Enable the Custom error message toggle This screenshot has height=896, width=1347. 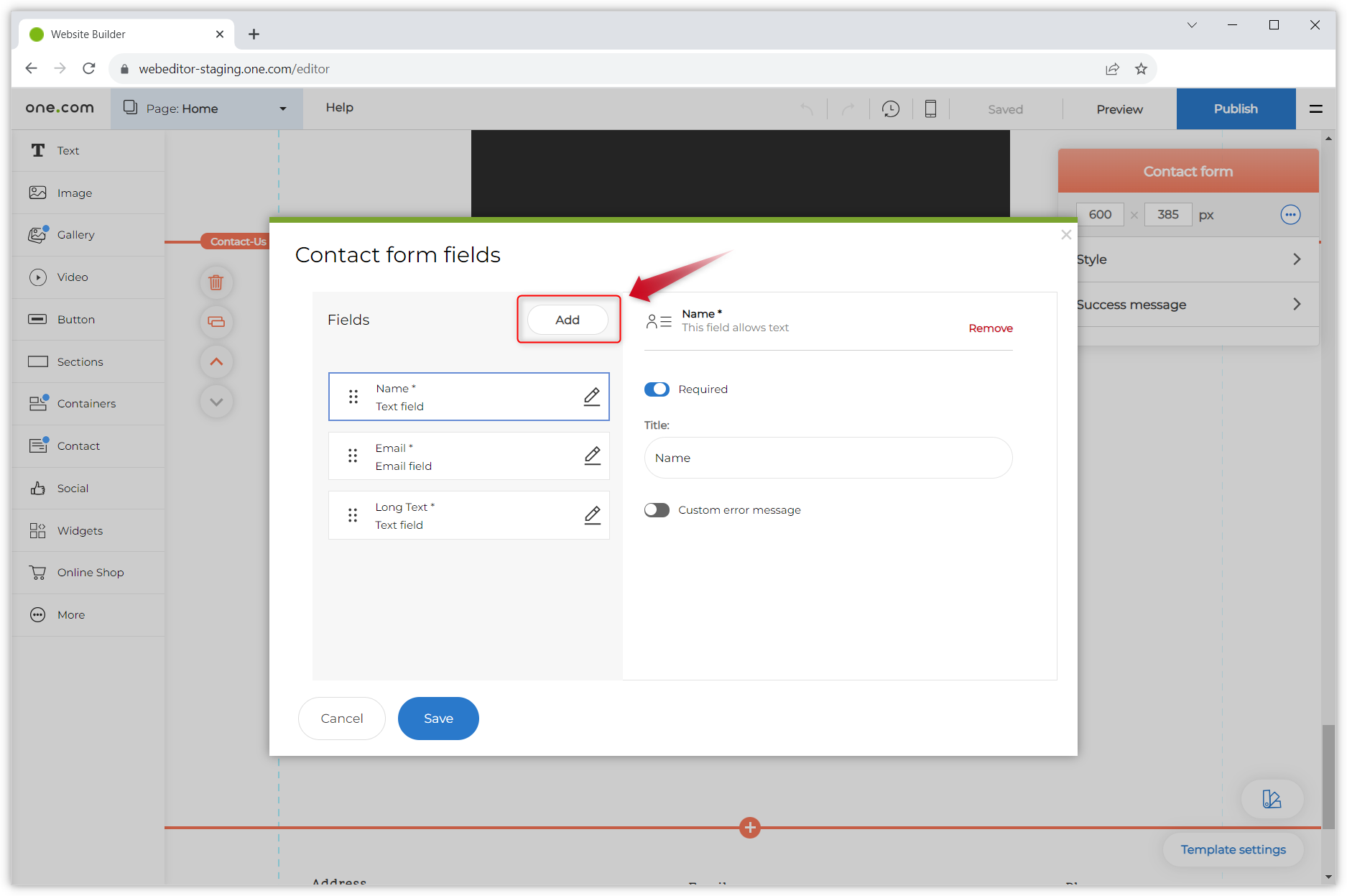pyautogui.click(x=657, y=510)
